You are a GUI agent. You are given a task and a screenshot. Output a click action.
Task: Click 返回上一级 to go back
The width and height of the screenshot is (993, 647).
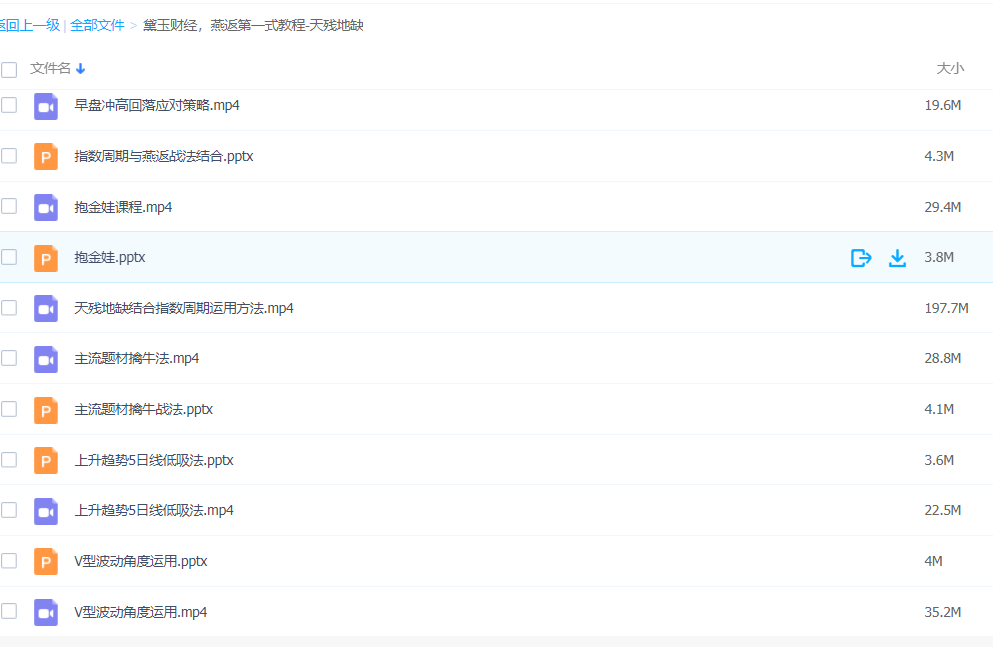tap(30, 25)
